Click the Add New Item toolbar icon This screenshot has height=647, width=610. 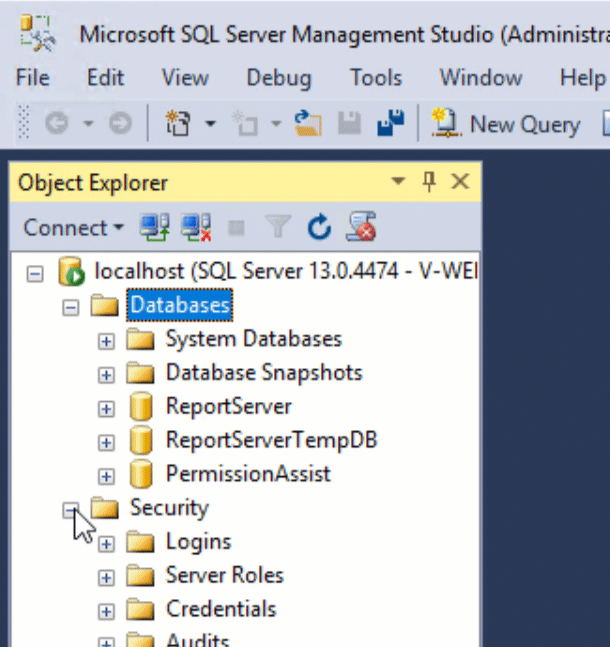(x=244, y=123)
